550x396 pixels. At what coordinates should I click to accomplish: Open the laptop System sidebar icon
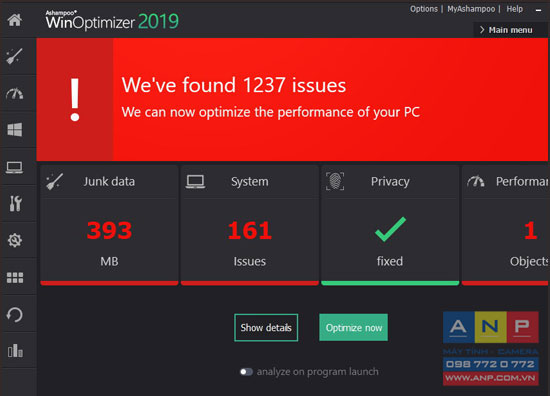[15, 167]
